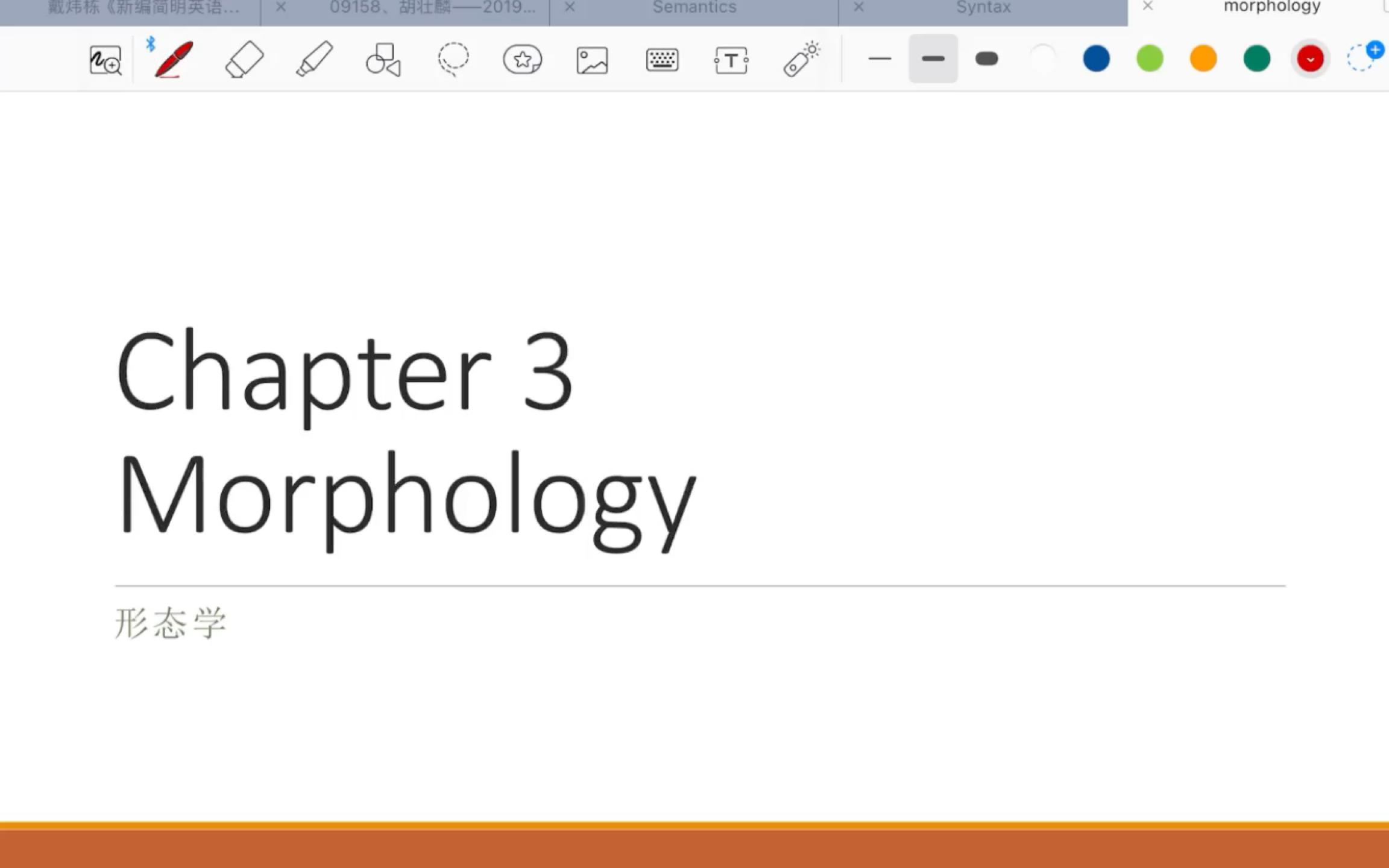Switch to the morphology tab

click(1272, 7)
